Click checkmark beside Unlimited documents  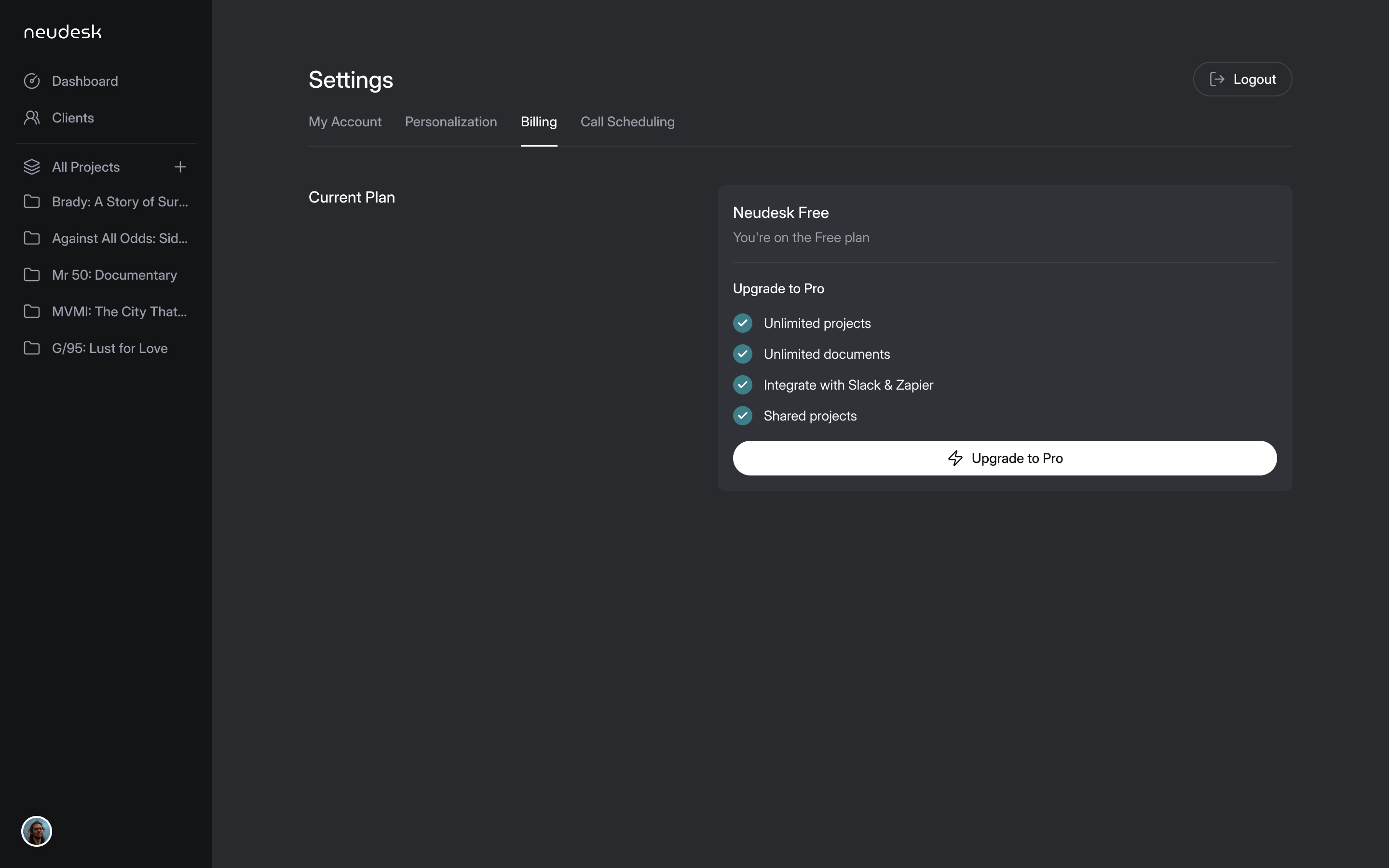pyautogui.click(x=743, y=354)
